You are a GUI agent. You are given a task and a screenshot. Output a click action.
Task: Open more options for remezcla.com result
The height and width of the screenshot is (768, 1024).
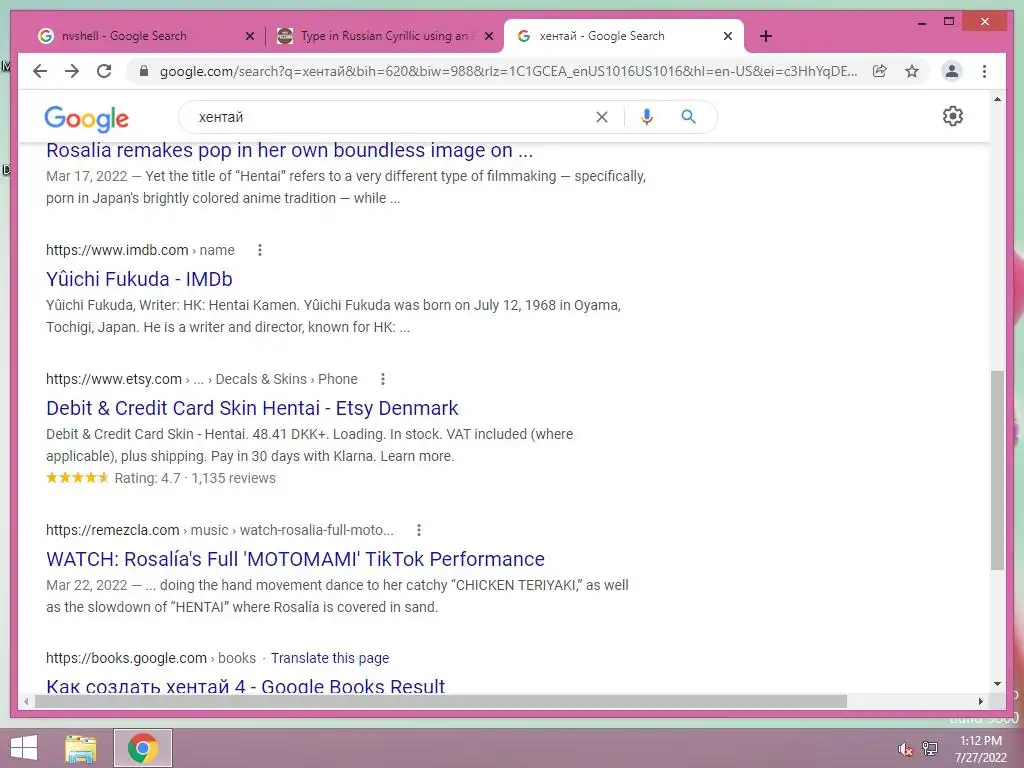(x=419, y=530)
